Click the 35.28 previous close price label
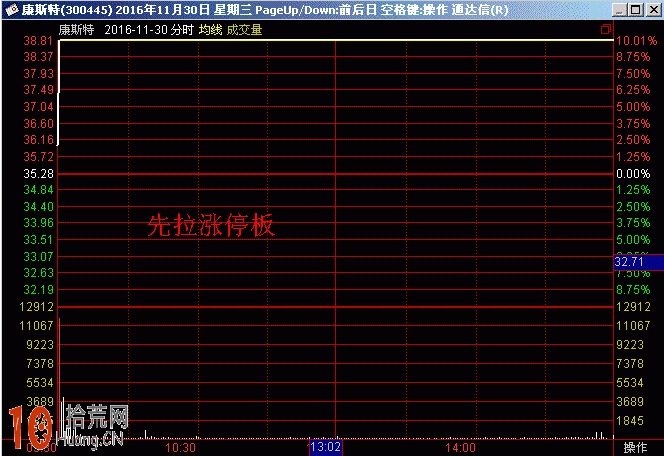664x456 pixels. point(38,174)
